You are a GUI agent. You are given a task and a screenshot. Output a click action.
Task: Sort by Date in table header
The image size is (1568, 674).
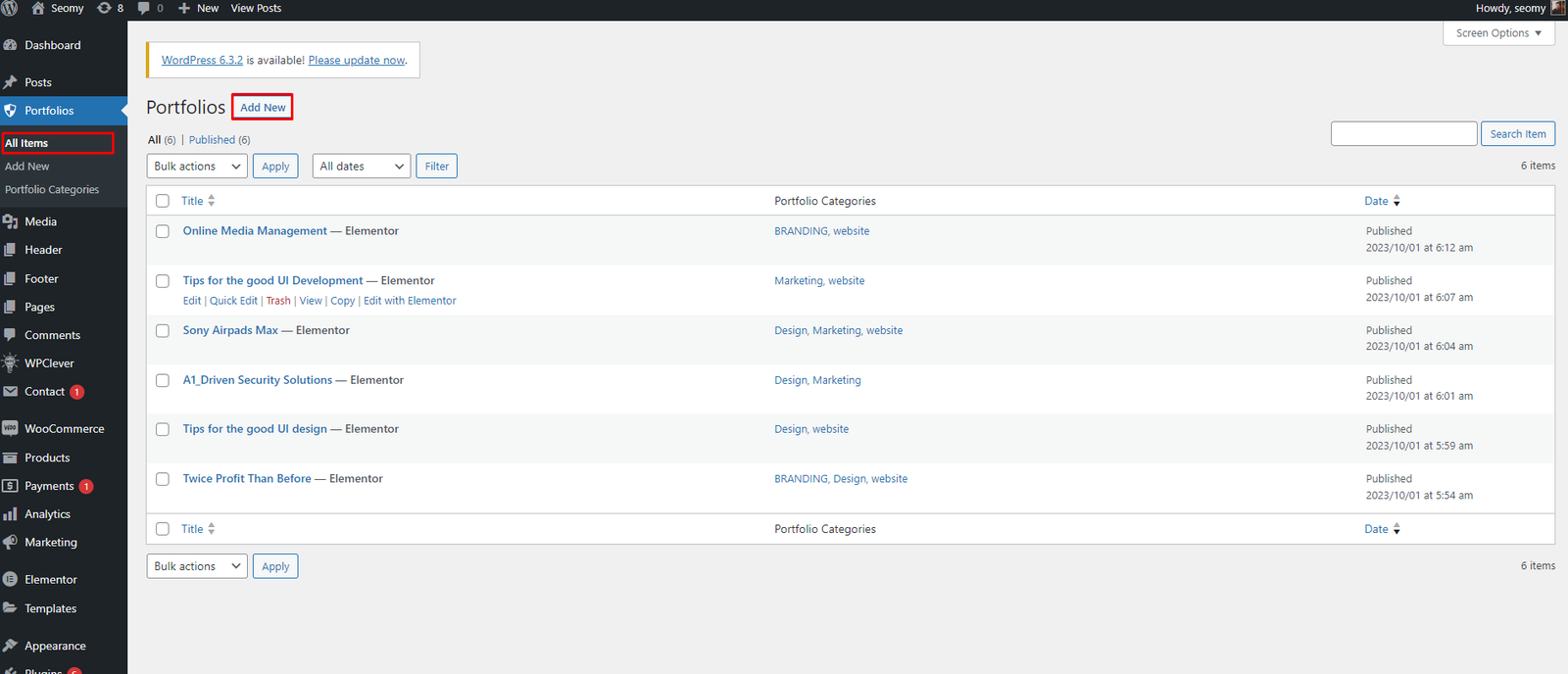(1382, 201)
